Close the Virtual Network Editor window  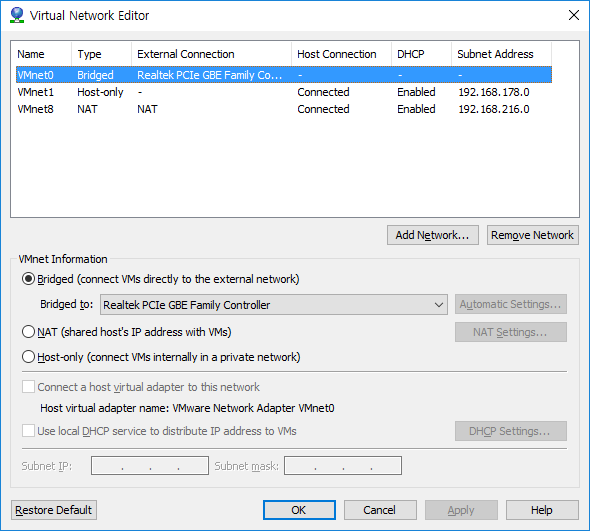coord(573,15)
